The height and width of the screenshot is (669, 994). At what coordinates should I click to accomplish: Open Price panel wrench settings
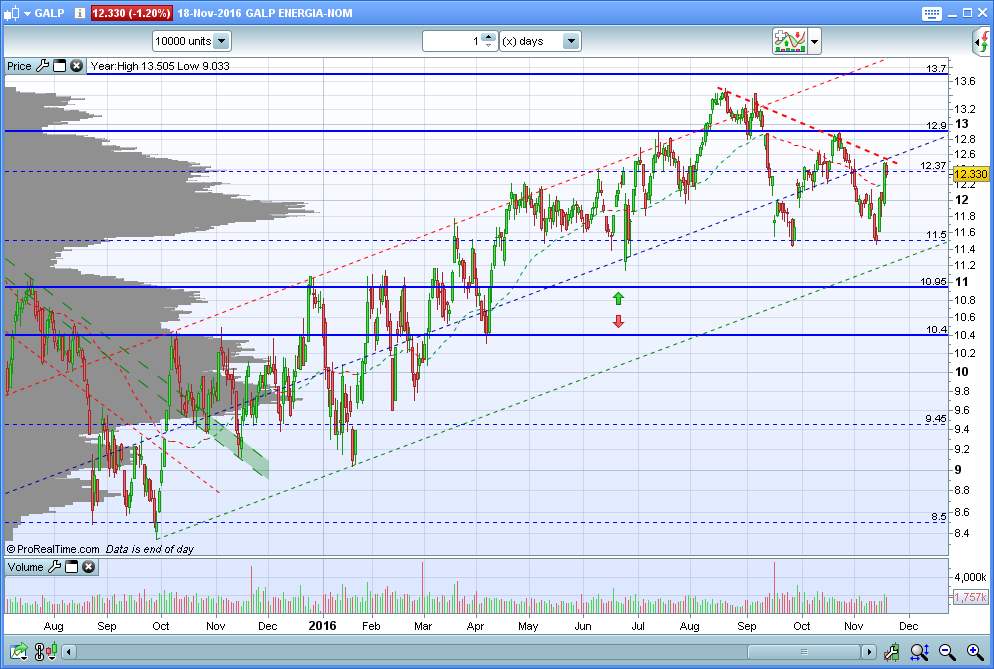pyautogui.click(x=42, y=66)
